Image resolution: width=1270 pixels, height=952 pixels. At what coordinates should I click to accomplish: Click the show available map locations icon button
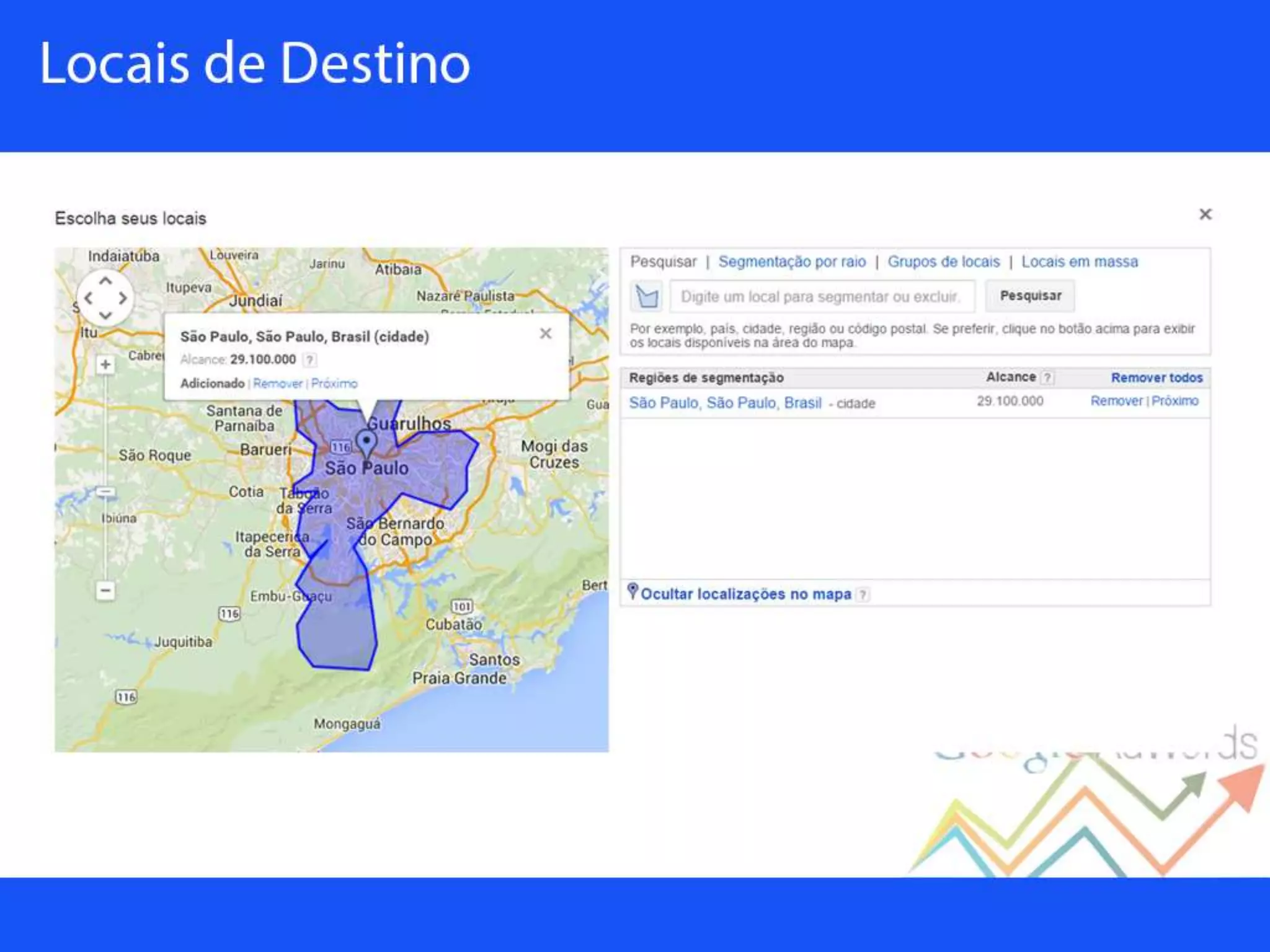647,296
